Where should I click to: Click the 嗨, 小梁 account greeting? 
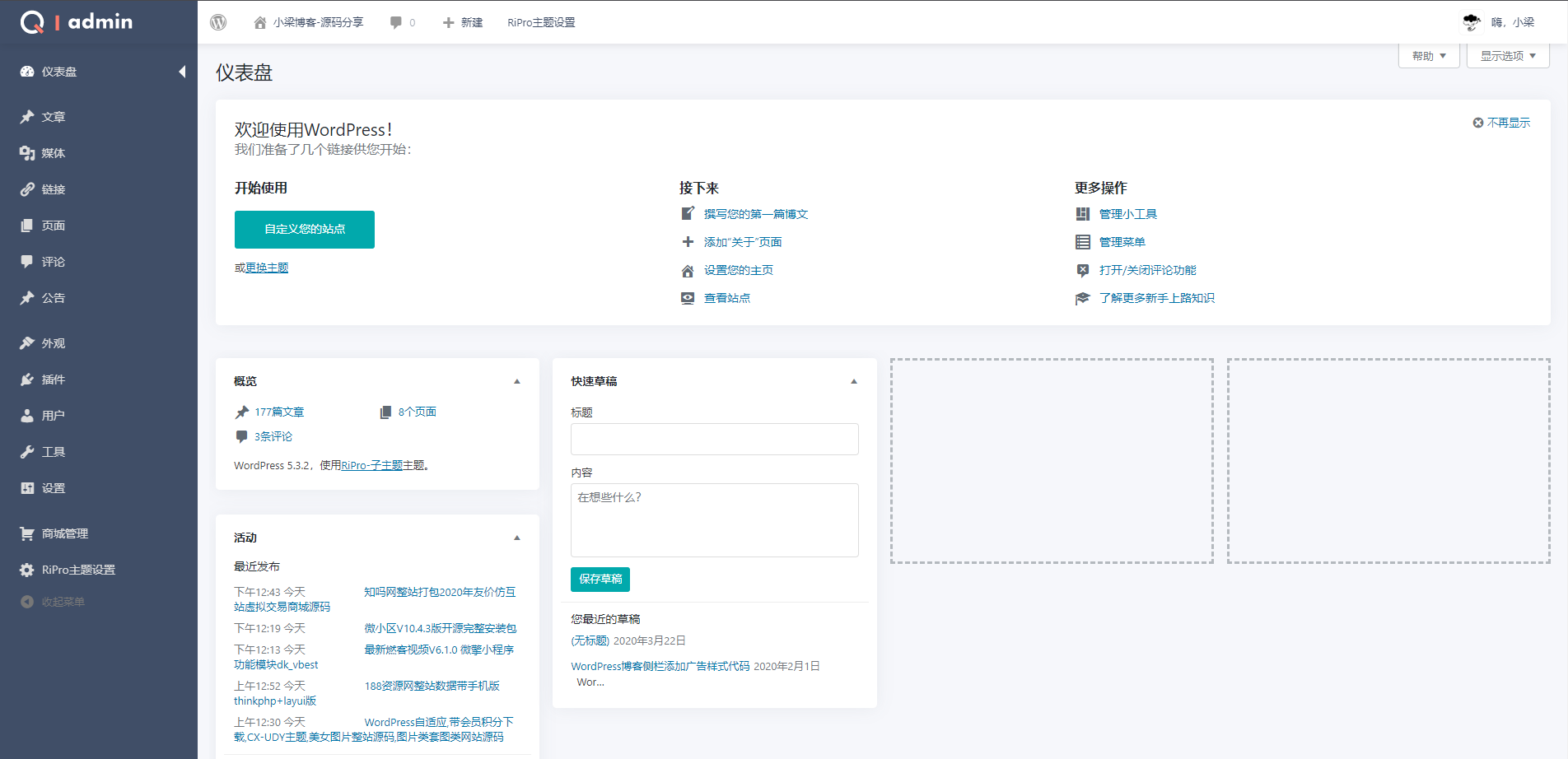click(x=1513, y=22)
